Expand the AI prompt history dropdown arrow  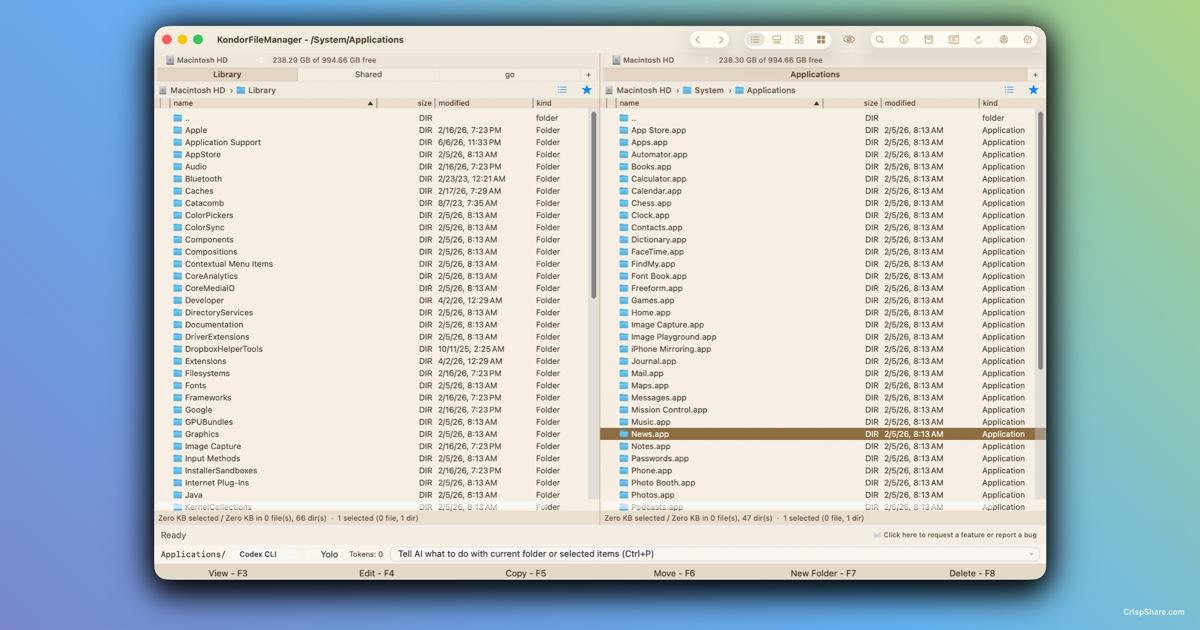1032,554
